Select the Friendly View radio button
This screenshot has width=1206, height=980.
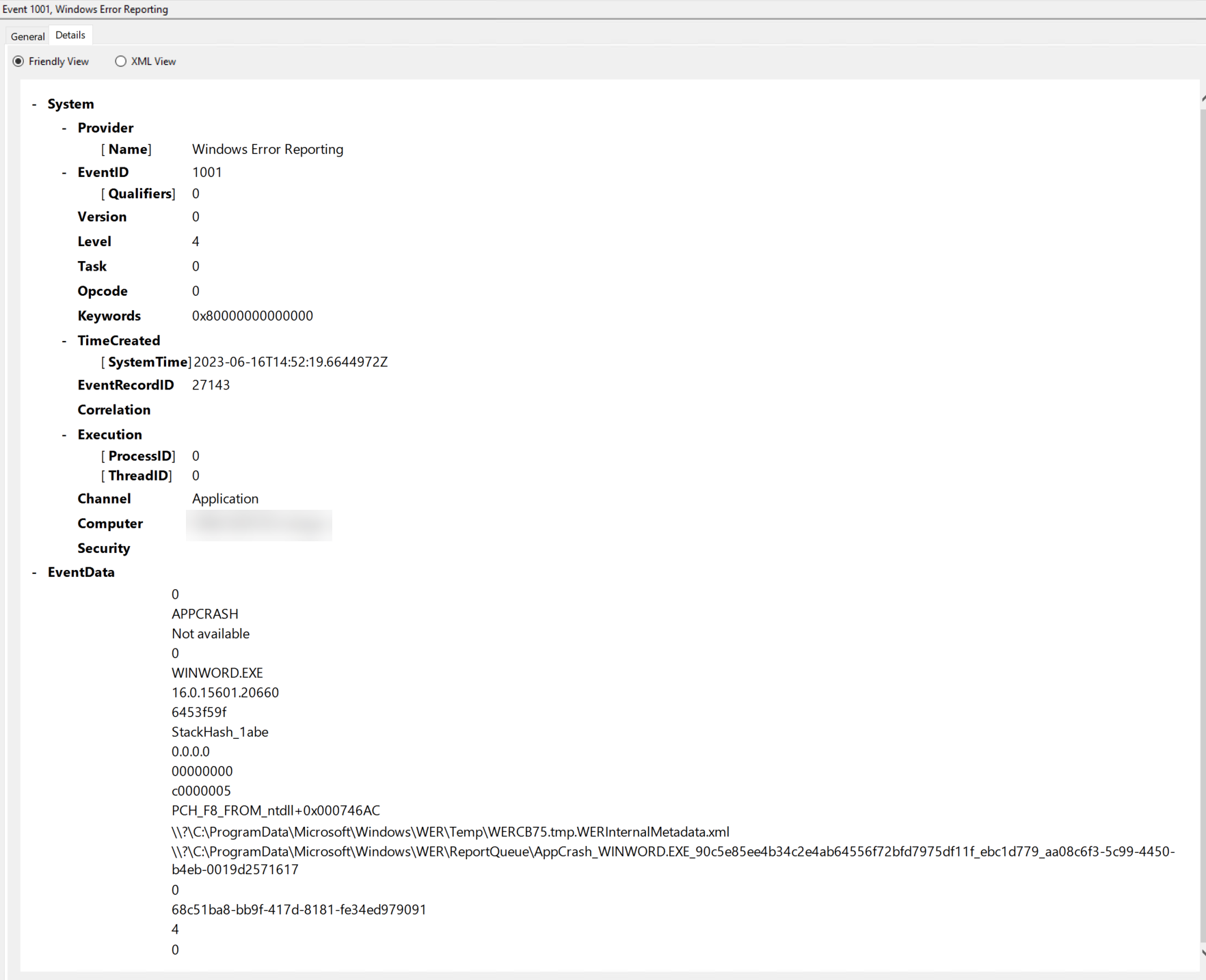[x=18, y=61]
